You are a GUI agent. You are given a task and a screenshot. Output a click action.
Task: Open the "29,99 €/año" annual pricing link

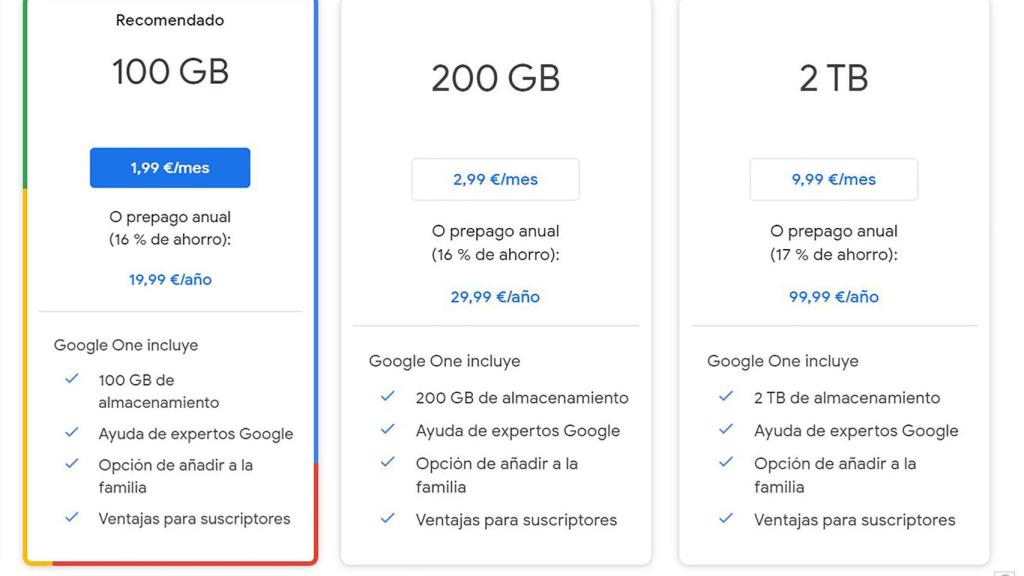pyautogui.click(x=494, y=297)
